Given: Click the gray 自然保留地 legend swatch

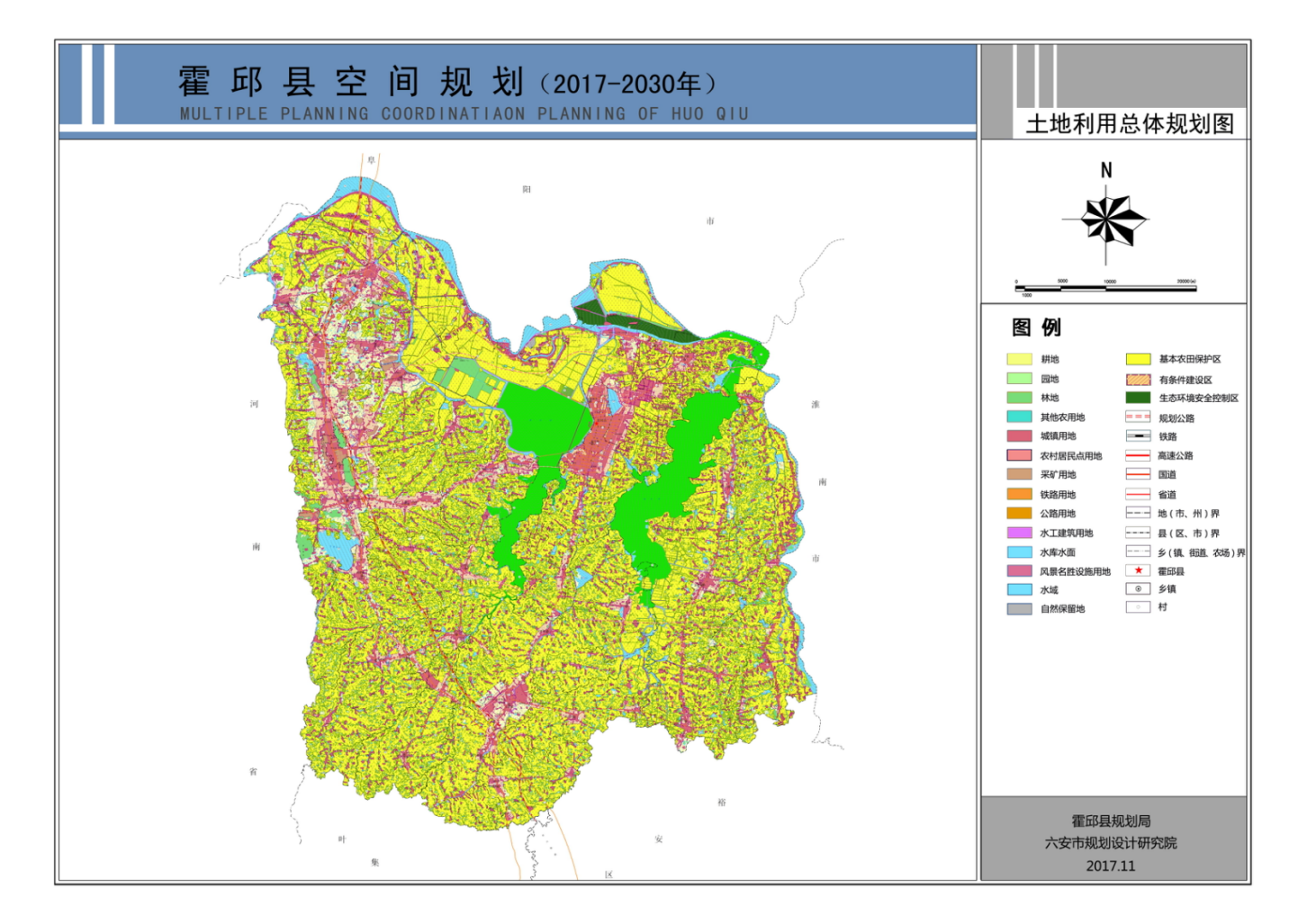Looking at the screenshot, I should (1019, 609).
